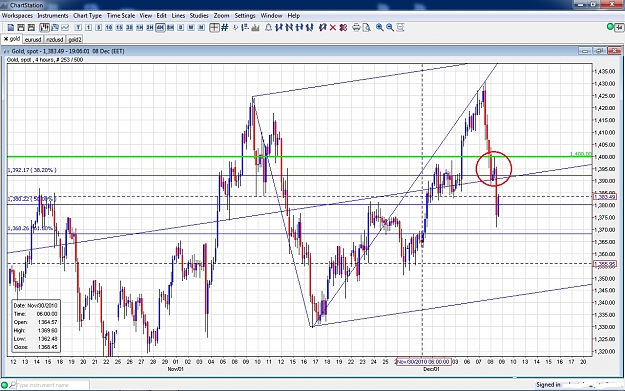Screen dimensions: 625x391
Task: Click the print preview icon
Action: [x=367, y=28]
